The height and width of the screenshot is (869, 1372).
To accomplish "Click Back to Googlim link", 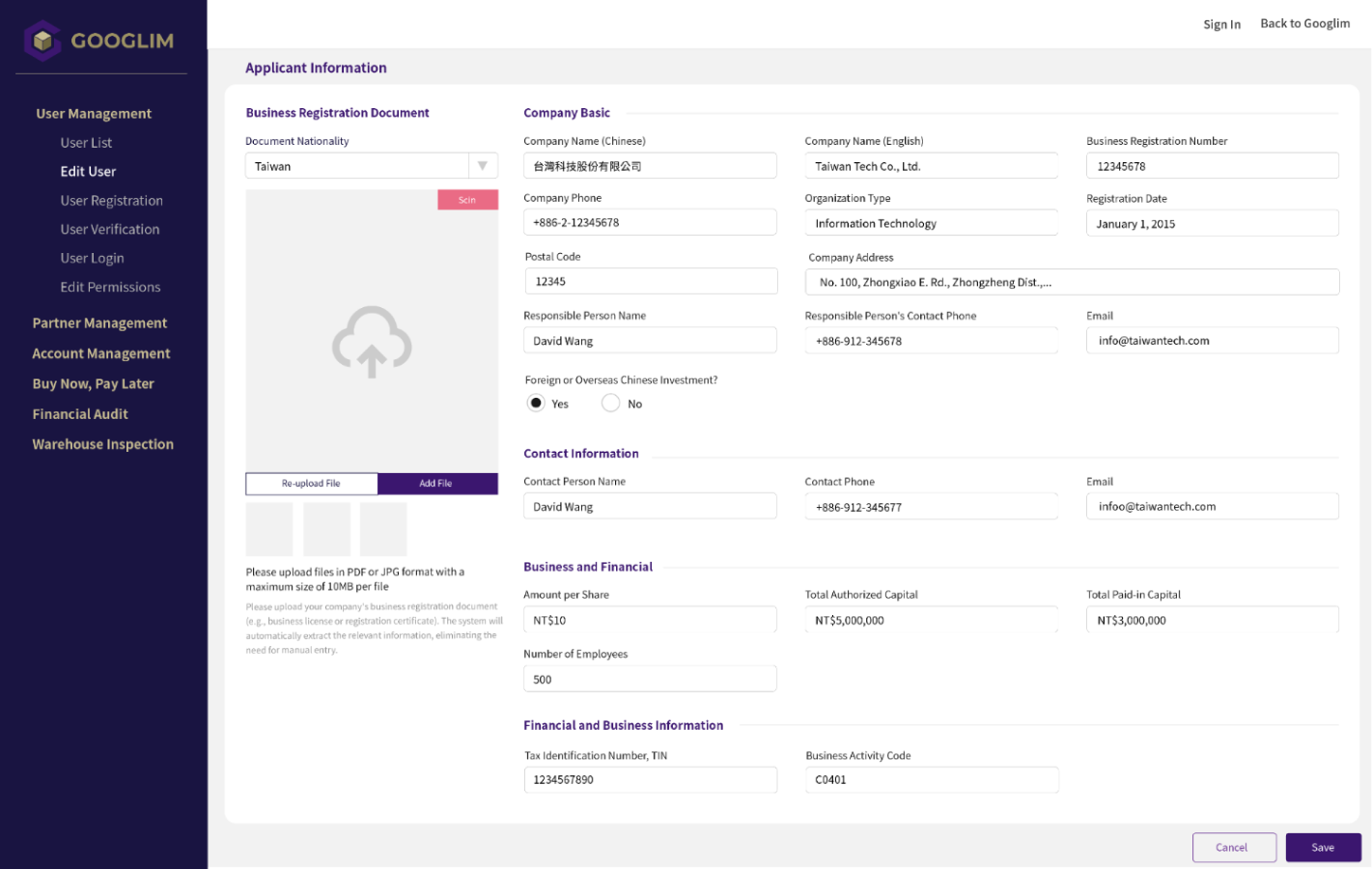I will click(x=1304, y=23).
